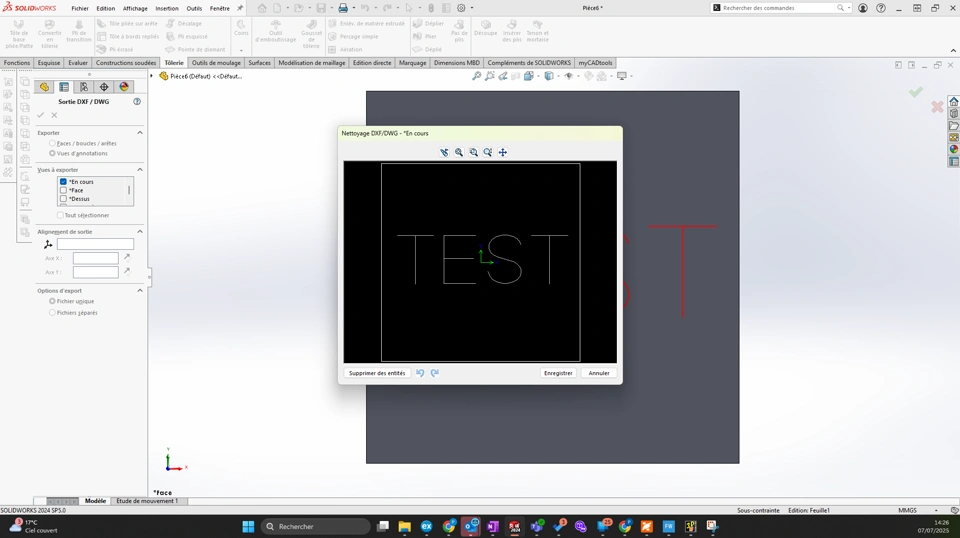Click the redo arrow in the cleanup dialog

click(435, 373)
